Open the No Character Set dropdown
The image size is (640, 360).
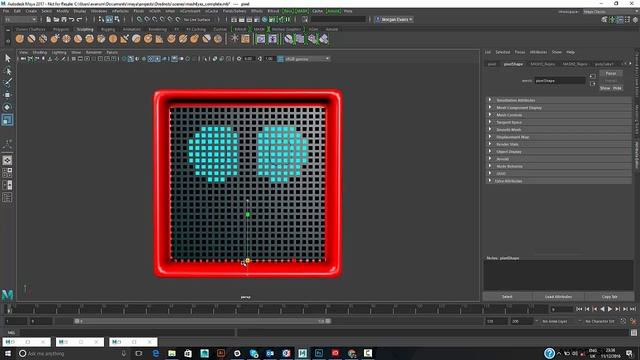pos(600,321)
